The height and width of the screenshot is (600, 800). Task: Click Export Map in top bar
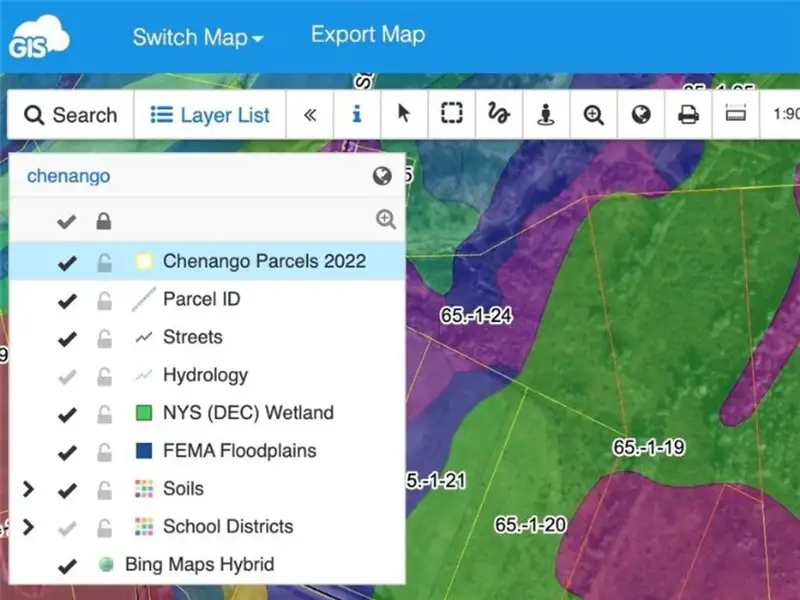click(367, 35)
